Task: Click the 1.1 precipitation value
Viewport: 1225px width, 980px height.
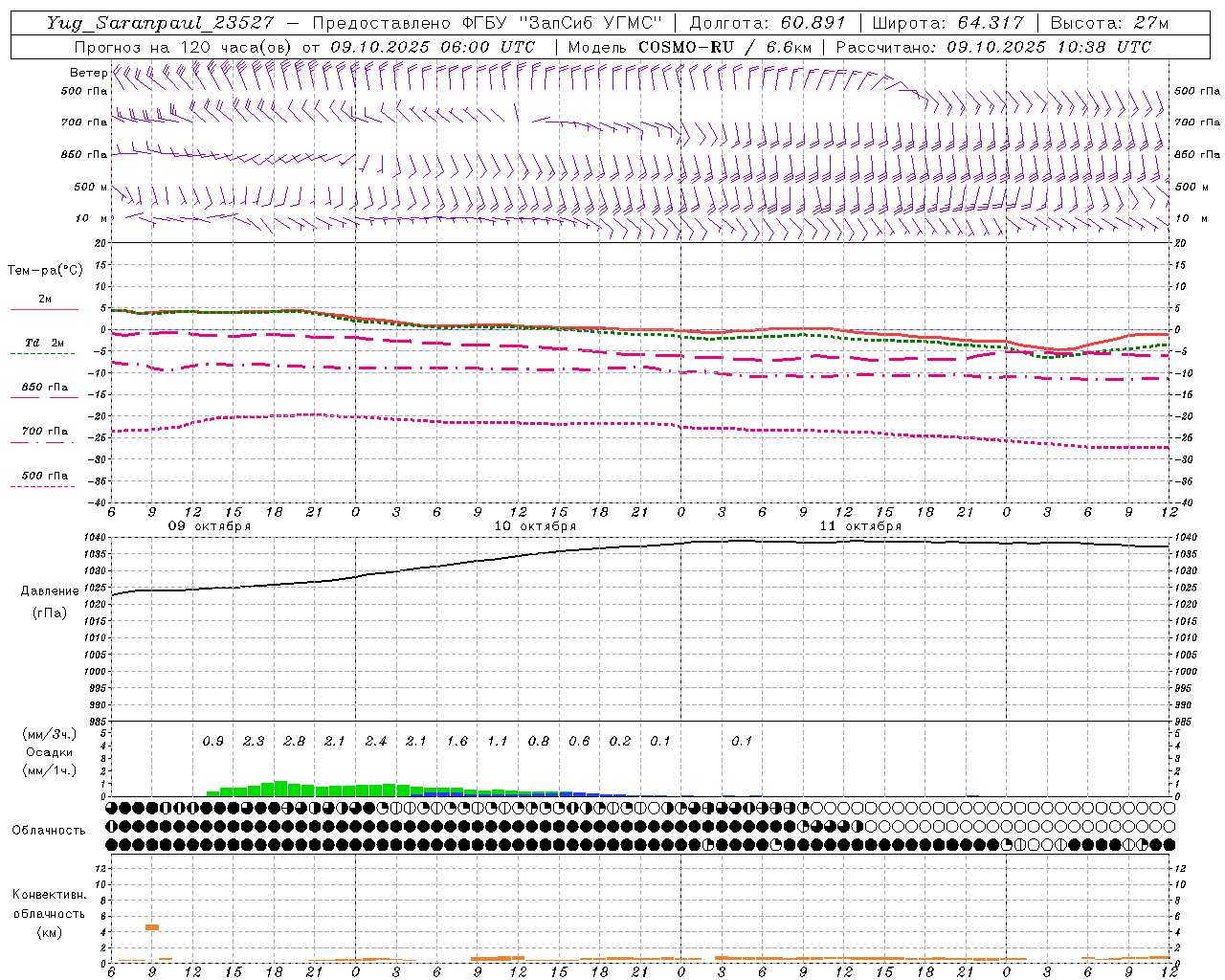Action: click(498, 741)
